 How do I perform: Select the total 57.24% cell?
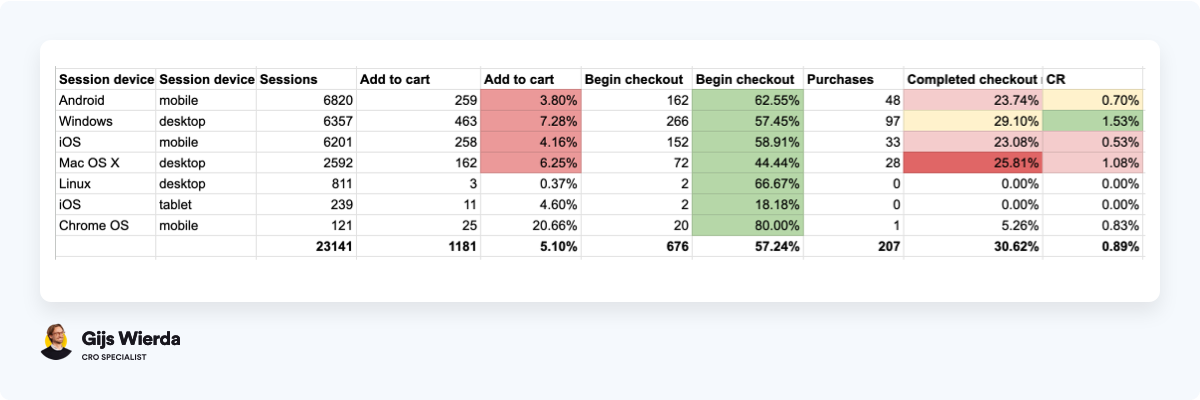tap(747, 246)
